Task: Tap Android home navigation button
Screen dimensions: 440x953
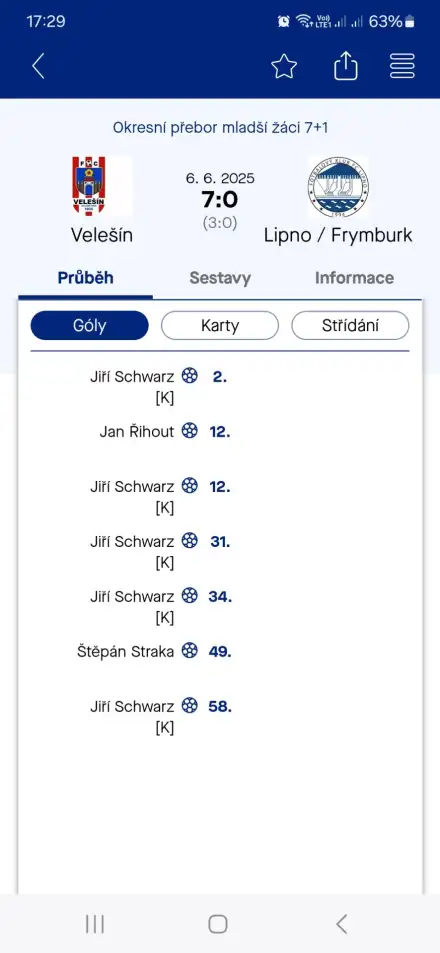Action: [x=218, y=924]
